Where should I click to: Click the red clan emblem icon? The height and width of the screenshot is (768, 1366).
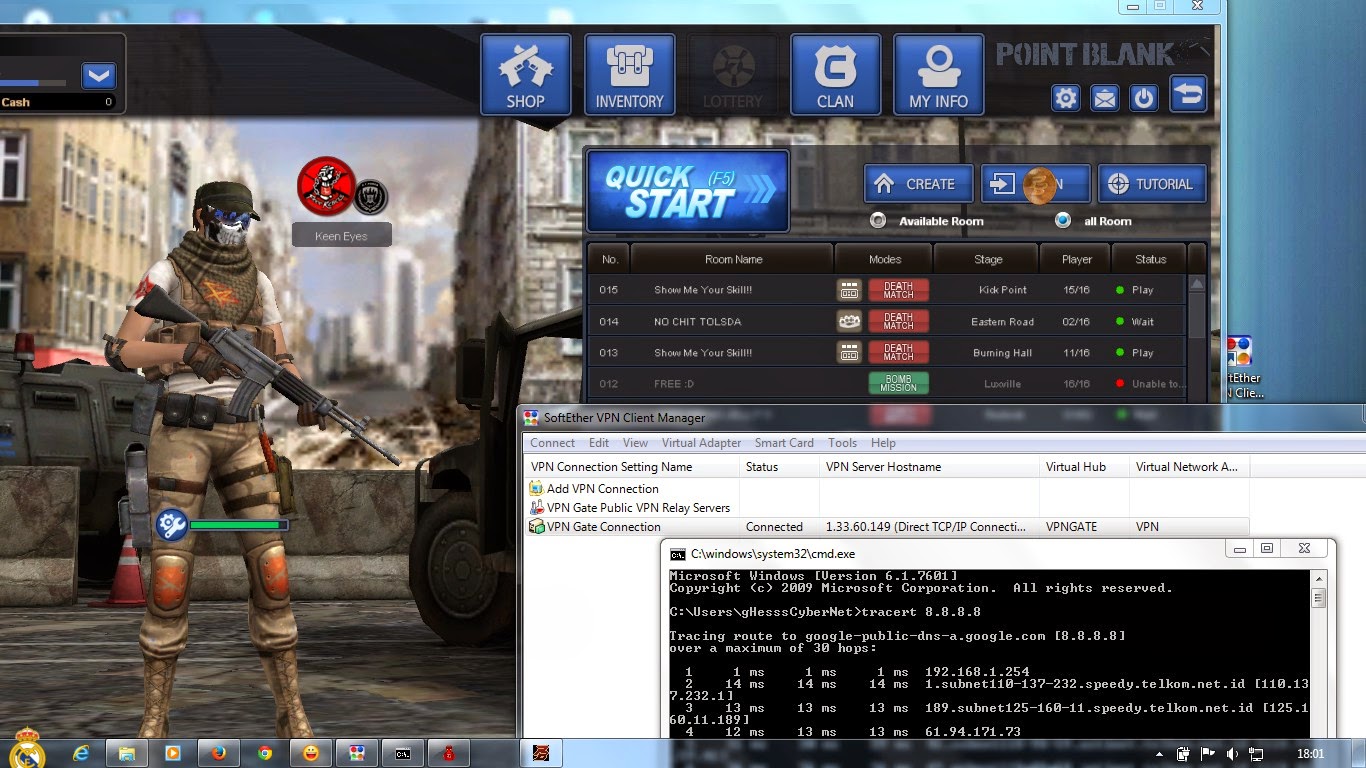click(x=326, y=186)
